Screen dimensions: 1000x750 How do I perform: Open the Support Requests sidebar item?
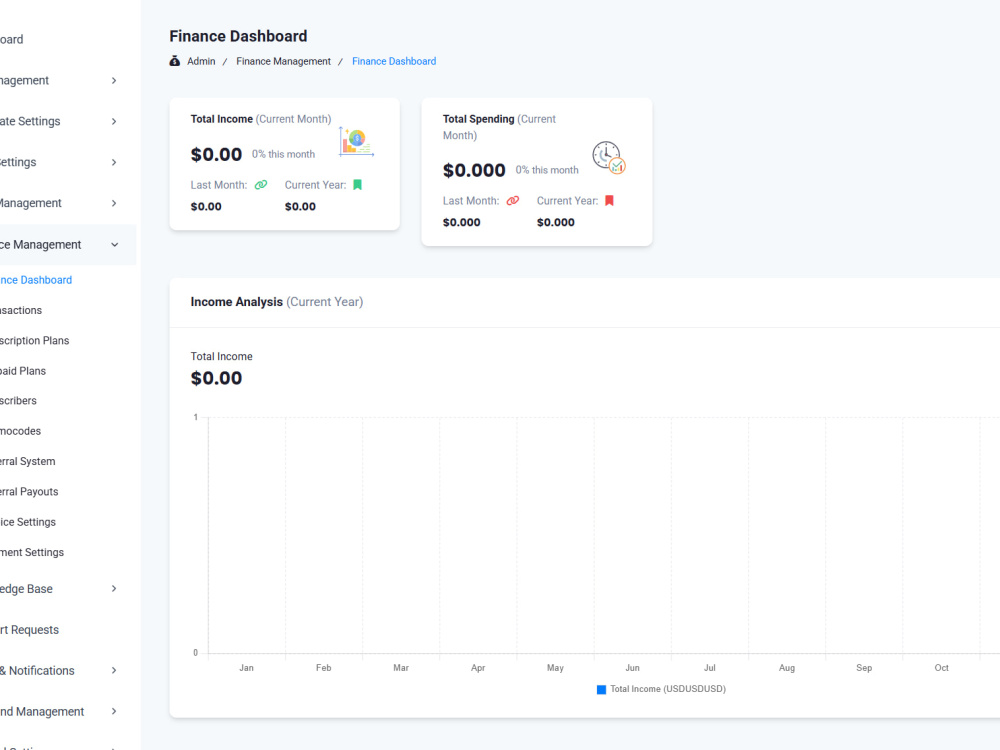point(29,630)
